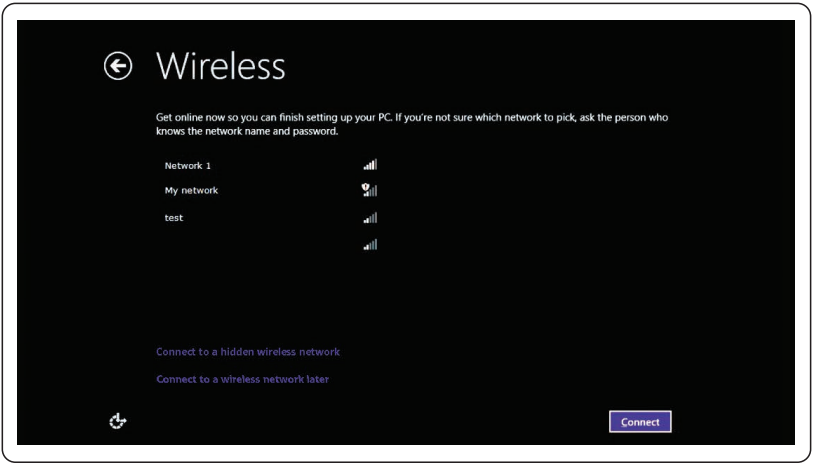Click the "Wireless" page heading

(x=221, y=66)
